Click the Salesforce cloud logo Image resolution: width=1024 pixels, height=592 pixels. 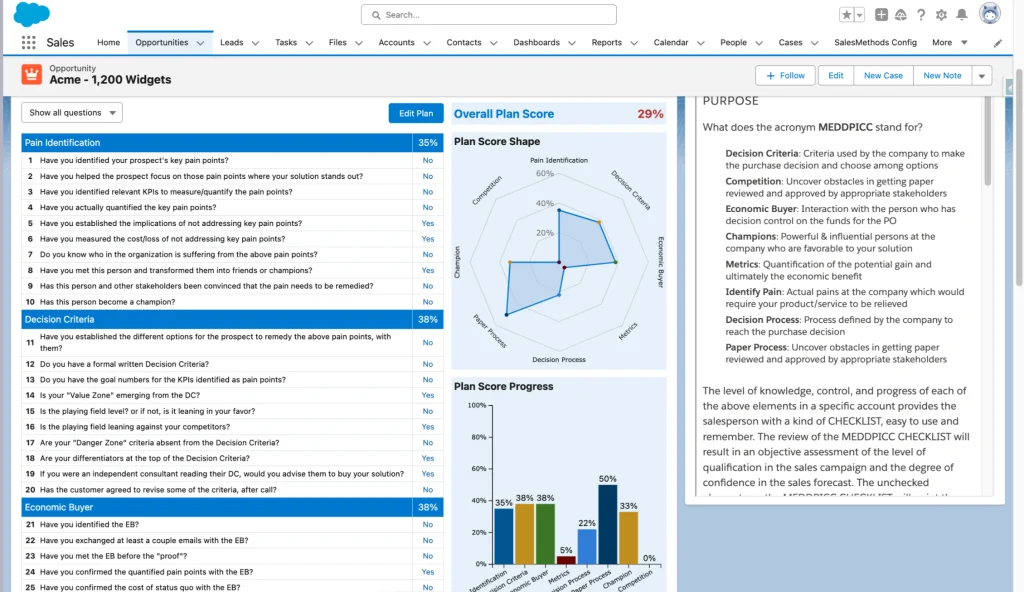pos(31,15)
